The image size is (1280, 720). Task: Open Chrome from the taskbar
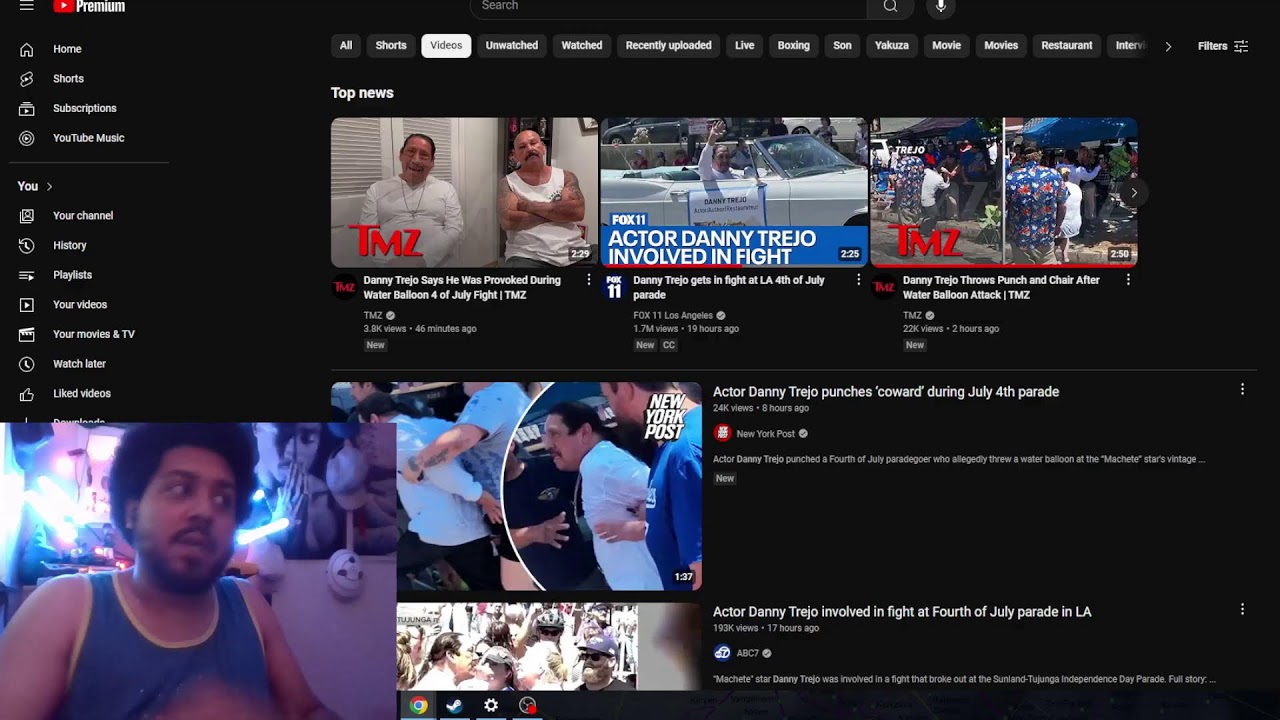click(x=418, y=706)
